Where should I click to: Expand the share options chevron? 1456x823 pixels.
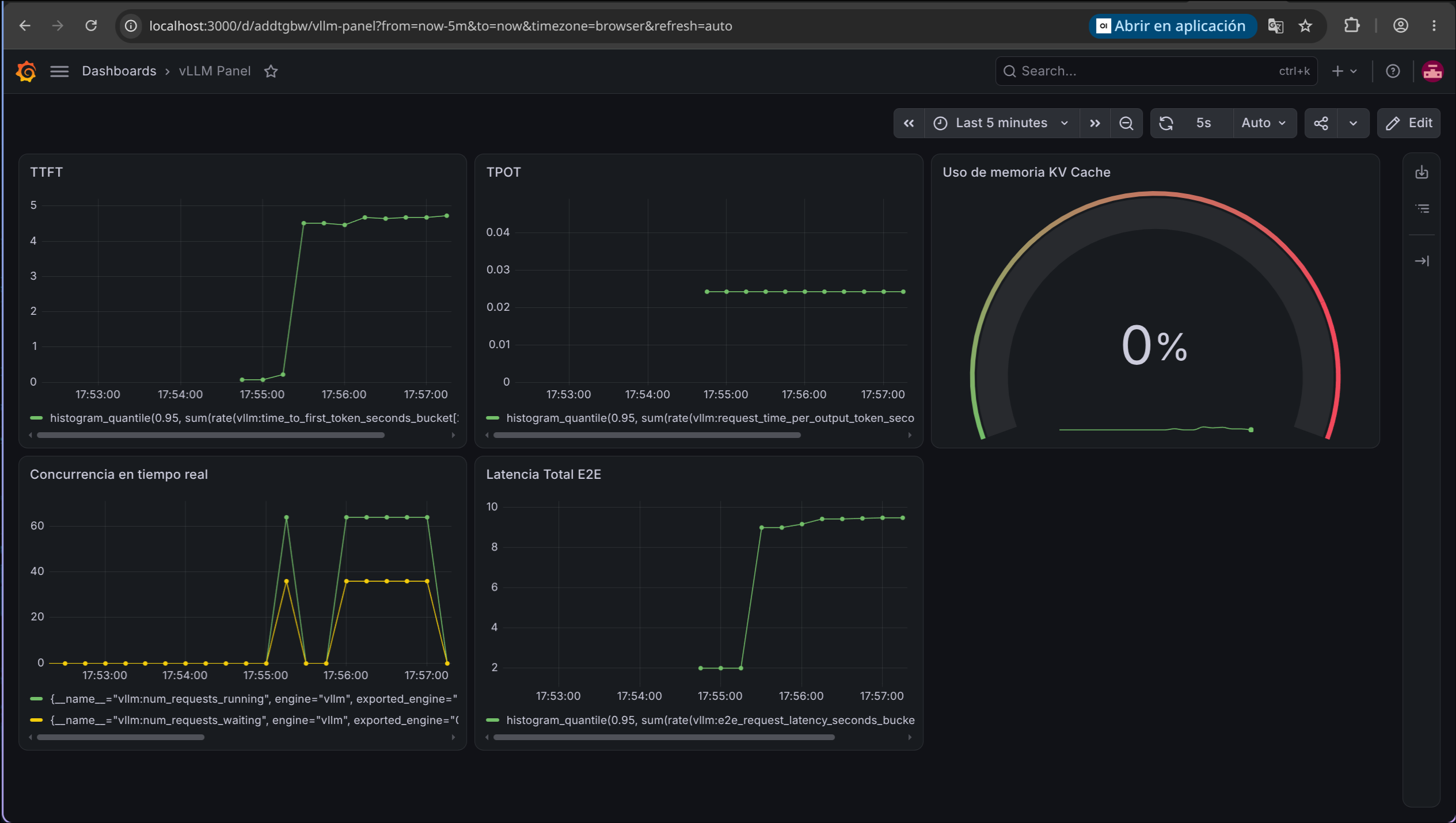(x=1354, y=123)
